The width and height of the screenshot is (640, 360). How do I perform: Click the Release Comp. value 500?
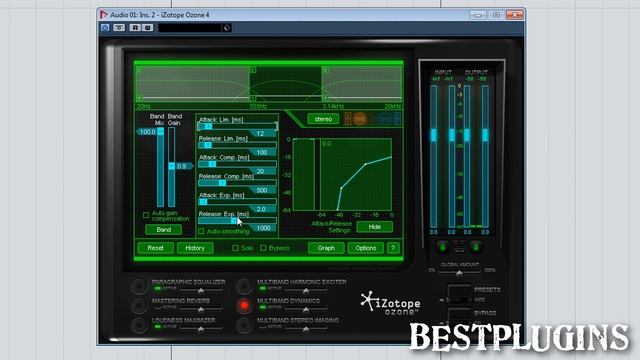click(x=262, y=190)
